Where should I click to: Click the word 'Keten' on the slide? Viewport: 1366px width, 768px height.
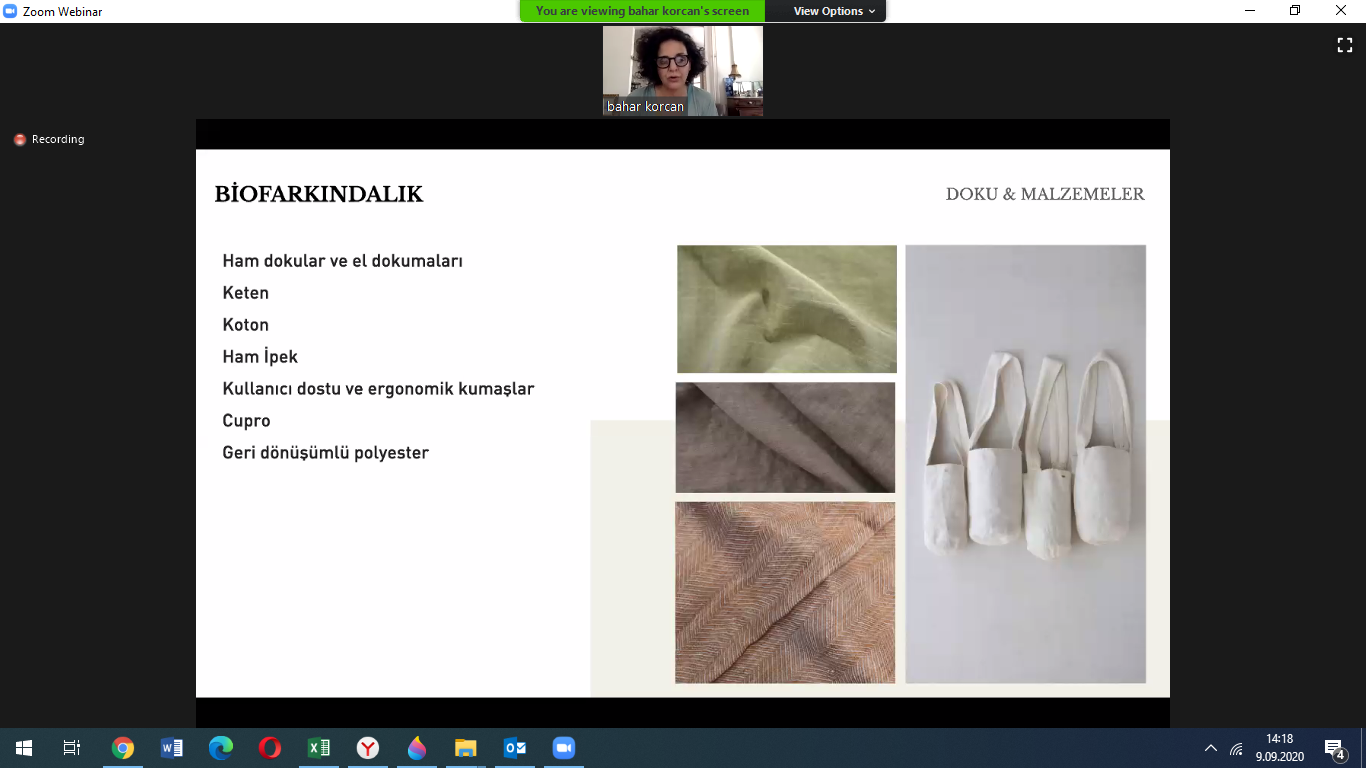[x=246, y=293]
